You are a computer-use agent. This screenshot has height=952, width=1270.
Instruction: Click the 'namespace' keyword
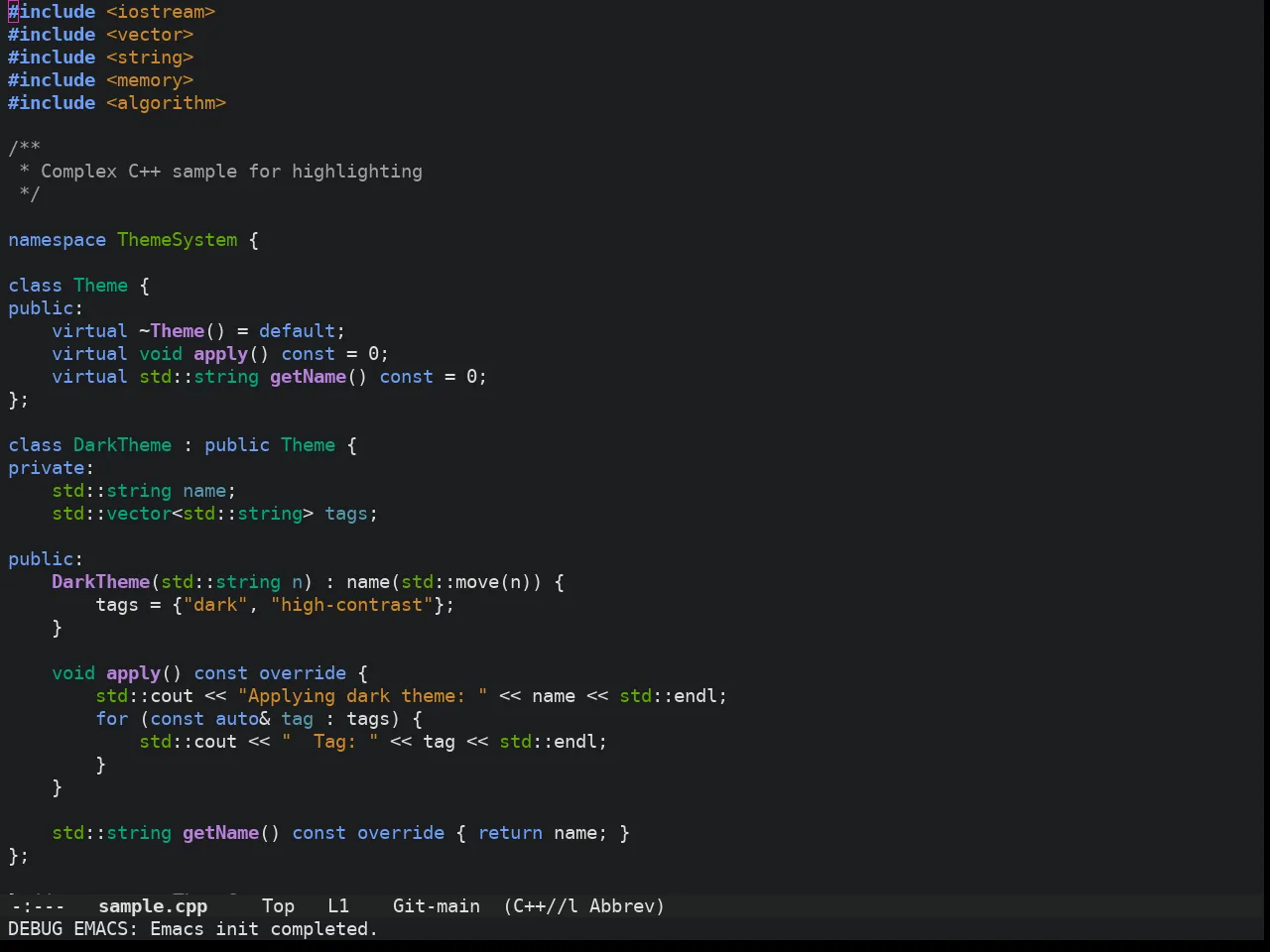click(x=57, y=240)
